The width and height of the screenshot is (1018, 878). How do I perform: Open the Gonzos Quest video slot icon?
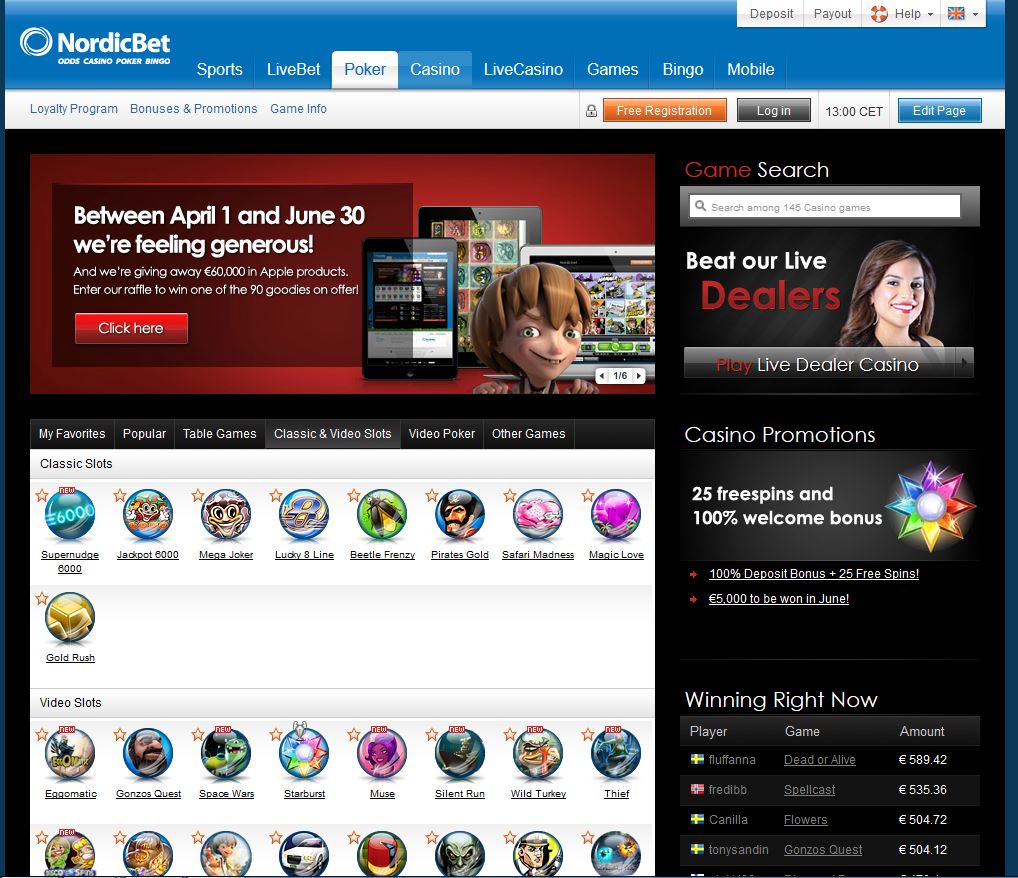[148, 754]
